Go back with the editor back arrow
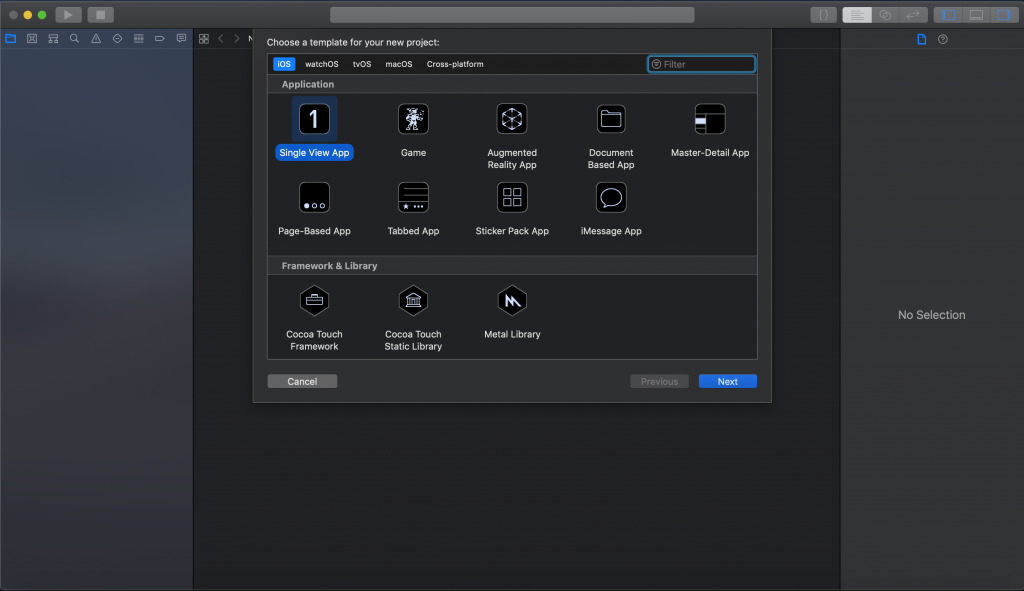 221,39
